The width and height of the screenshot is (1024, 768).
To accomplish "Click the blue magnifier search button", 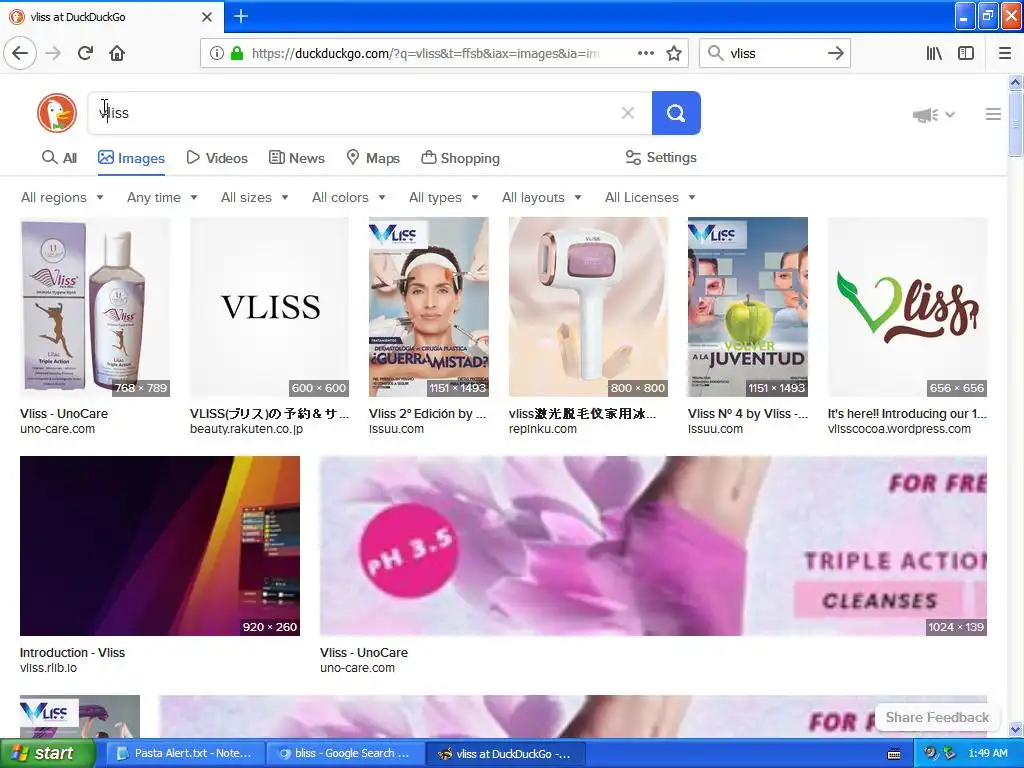I will click(x=676, y=113).
